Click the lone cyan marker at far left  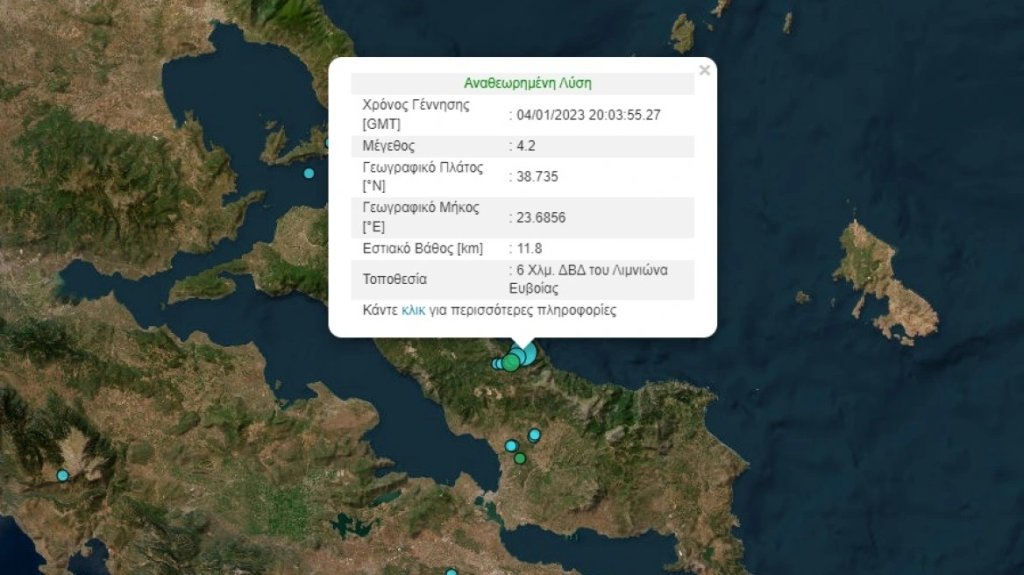point(62,475)
